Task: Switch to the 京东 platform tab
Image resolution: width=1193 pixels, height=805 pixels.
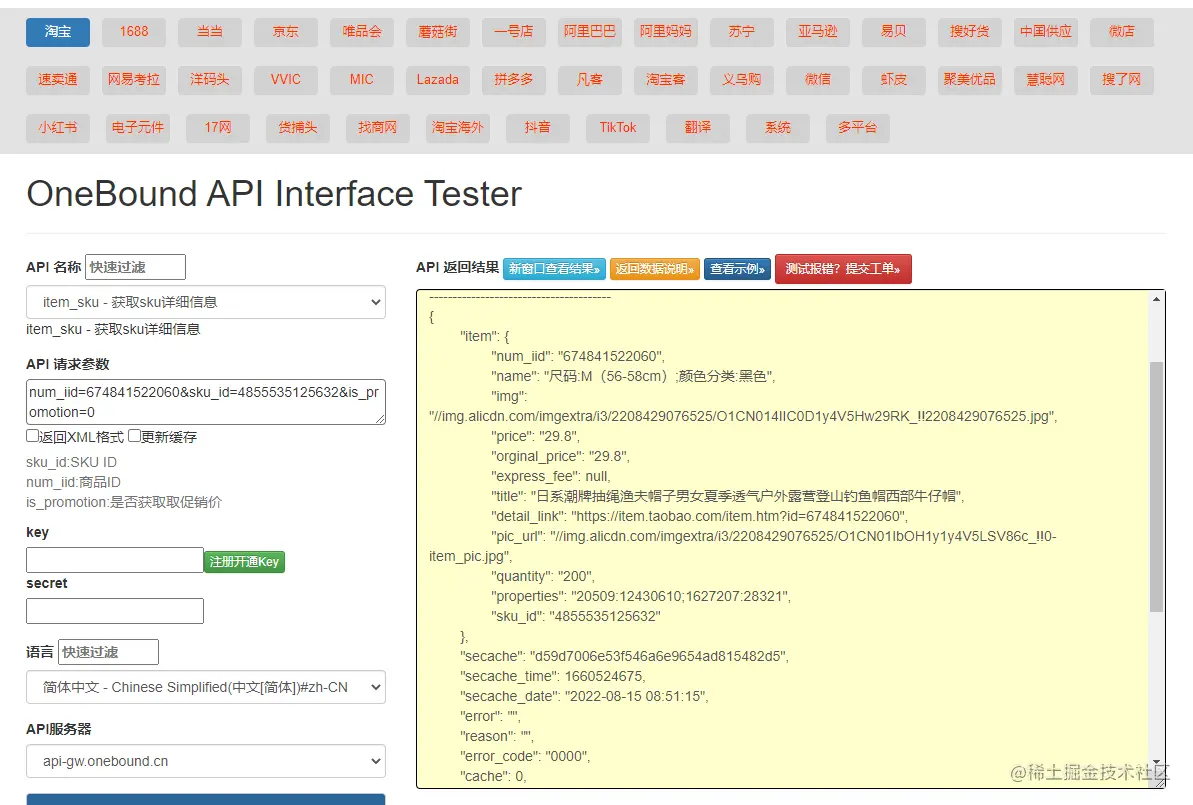Action: pos(286,32)
